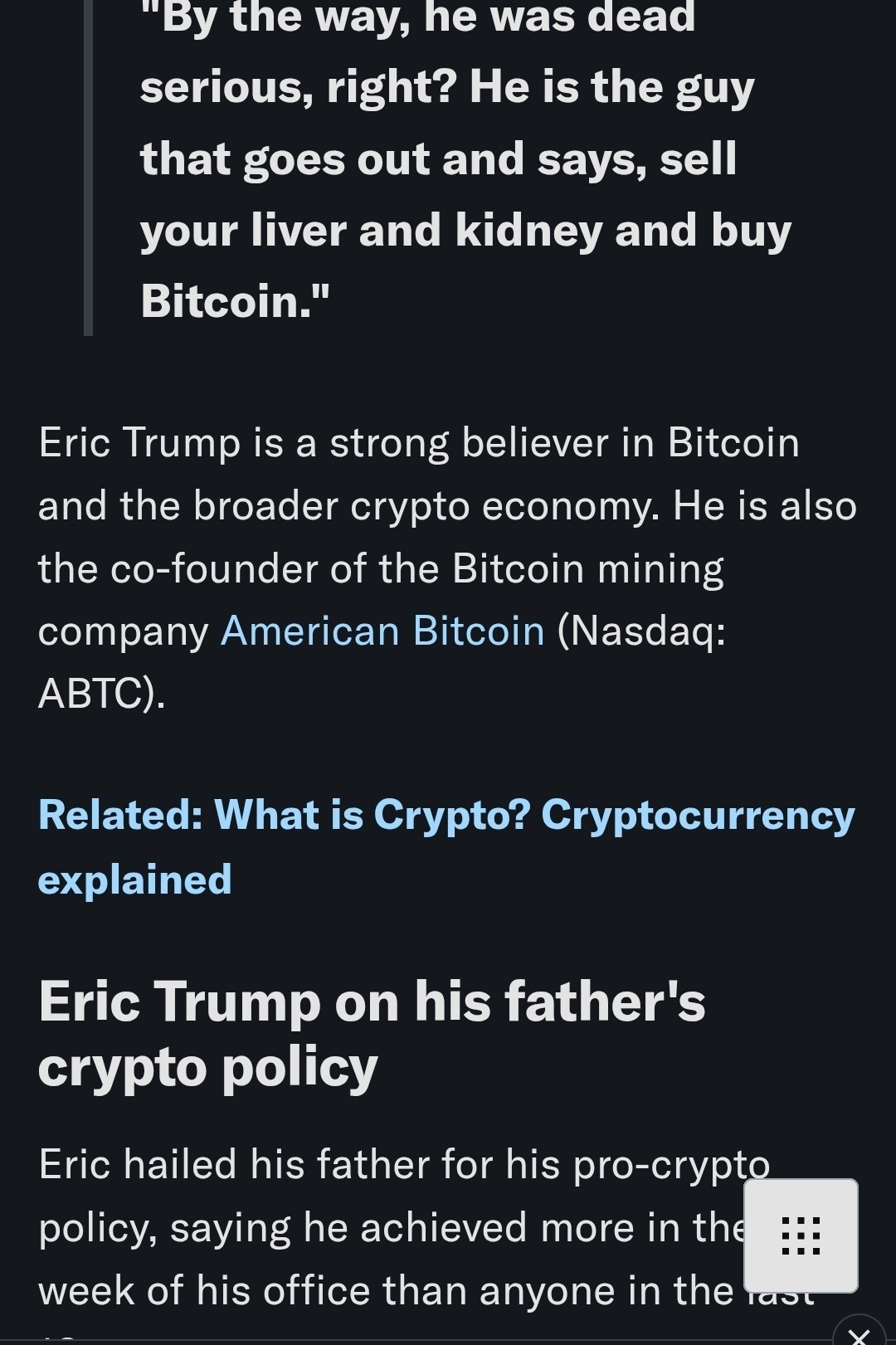Image resolution: width=896 pixels, height=1345 pixels.
Task: Open the American Bitcoin link
Action: tap(382, 631)
